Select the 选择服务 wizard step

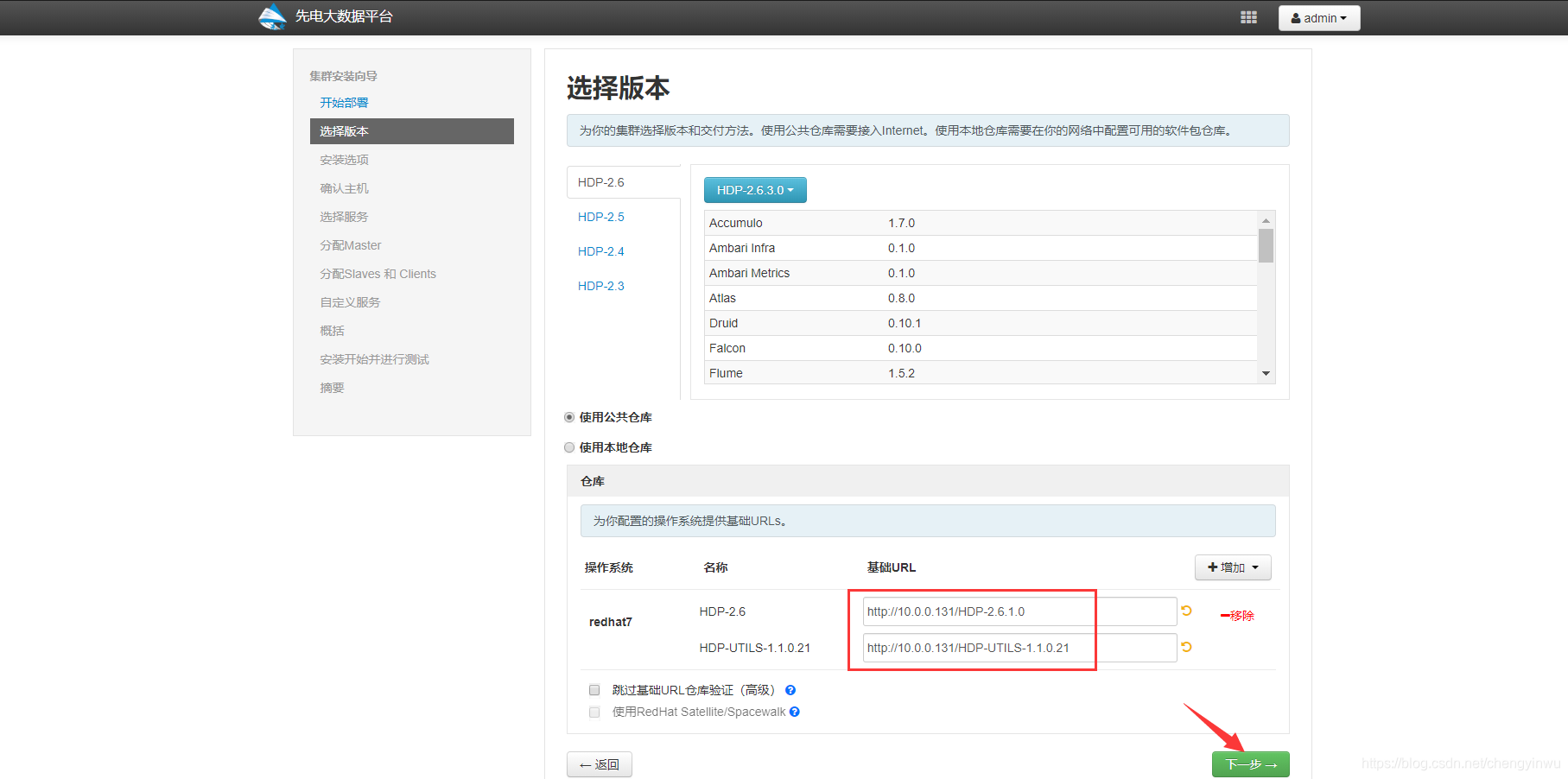tap(344, 217)
